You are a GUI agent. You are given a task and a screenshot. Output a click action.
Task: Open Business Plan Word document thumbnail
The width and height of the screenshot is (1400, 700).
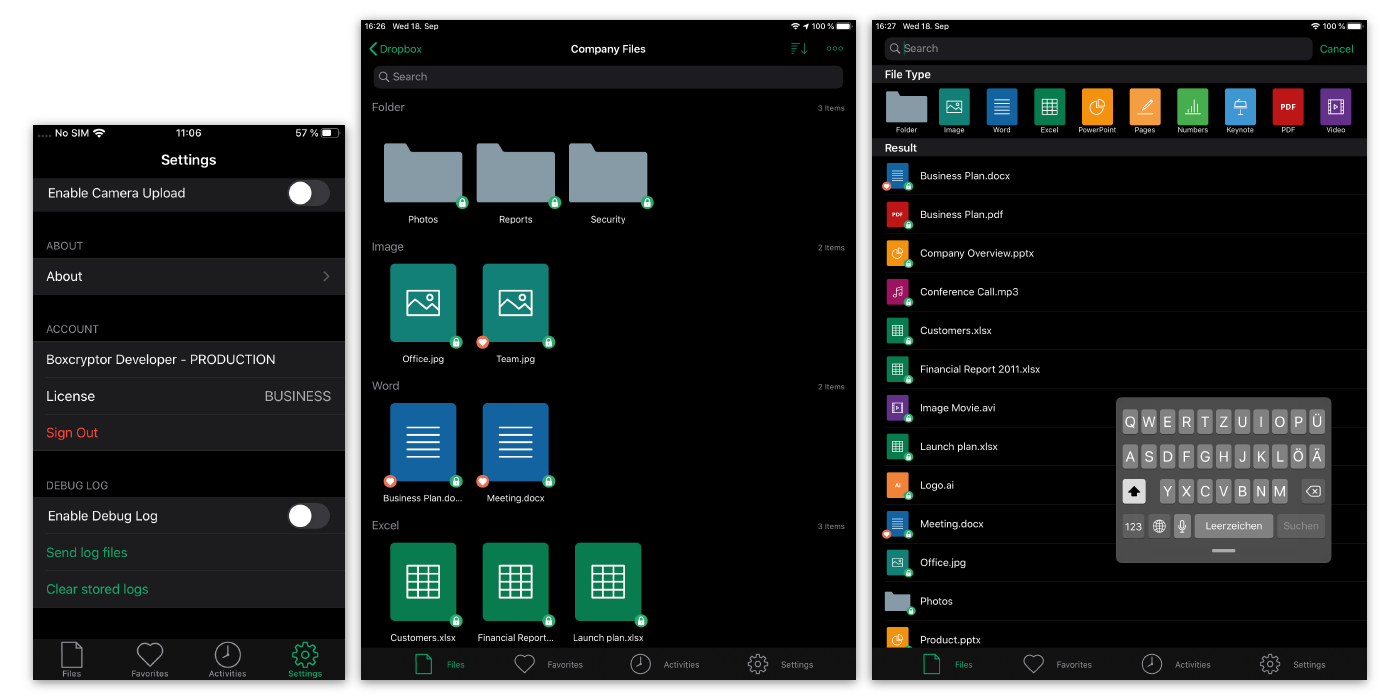click(423, 443)
